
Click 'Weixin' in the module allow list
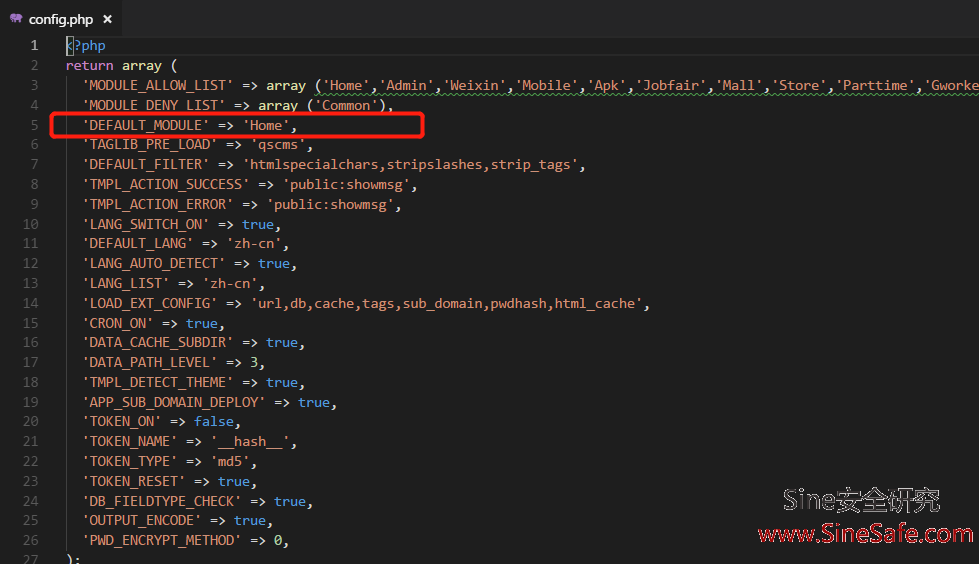click(475, 86)
